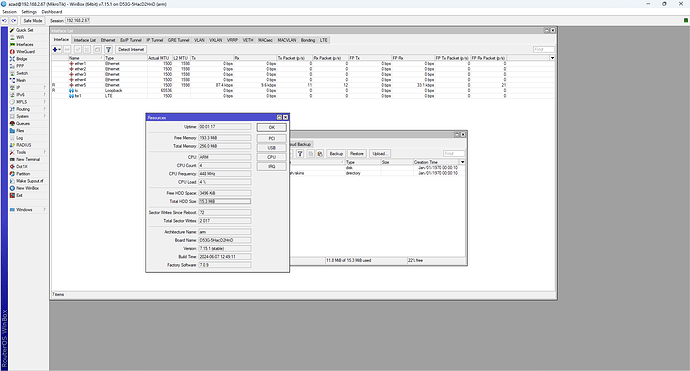Click the comment icon in the Interface List toolbar
The image size is (690, 371).
97,49
